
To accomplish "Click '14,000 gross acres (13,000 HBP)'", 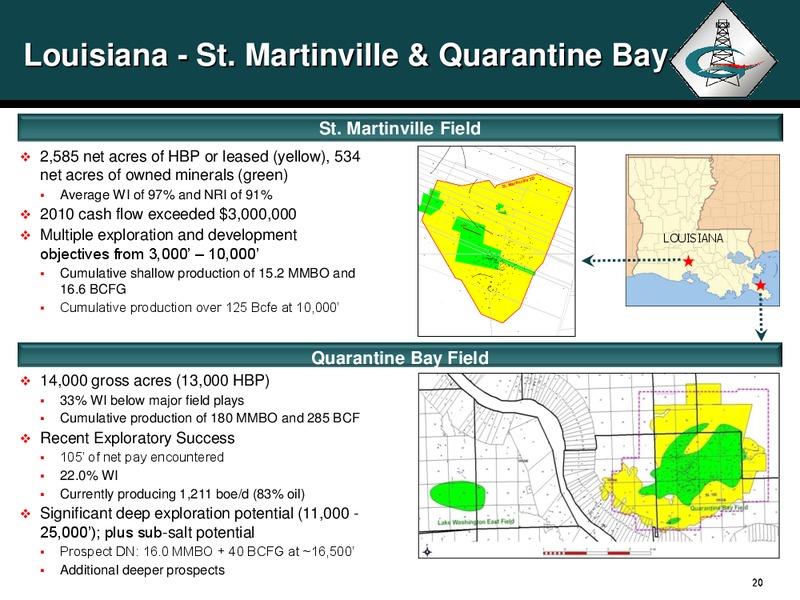I will pos(155,381).
